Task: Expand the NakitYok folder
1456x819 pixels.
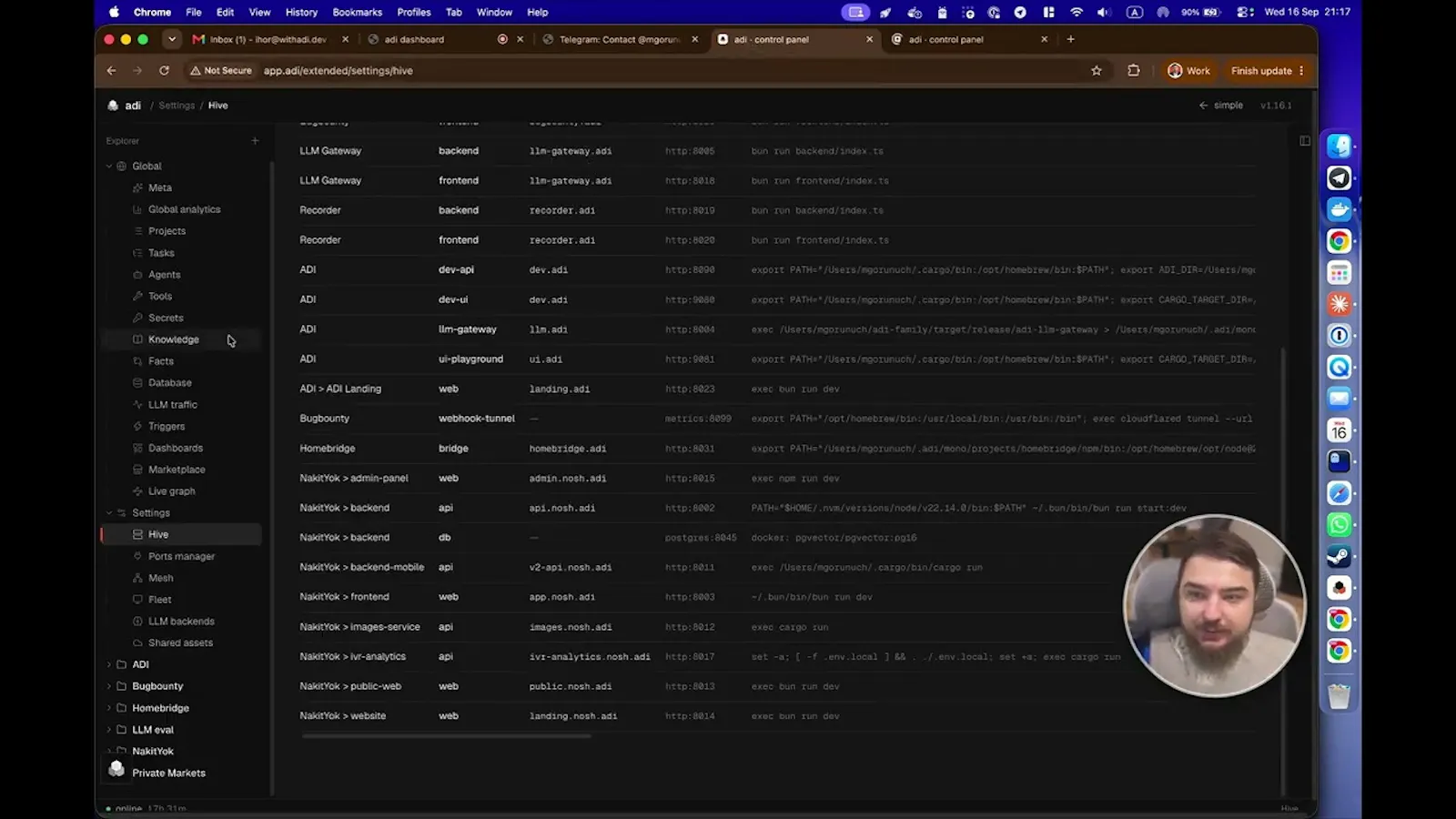Action: pos(109,752)
